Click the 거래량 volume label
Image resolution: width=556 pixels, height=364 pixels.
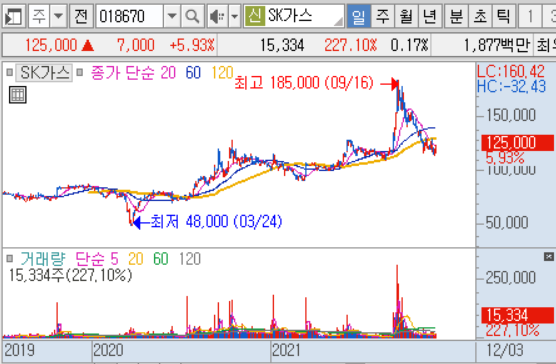coord(43,259)
